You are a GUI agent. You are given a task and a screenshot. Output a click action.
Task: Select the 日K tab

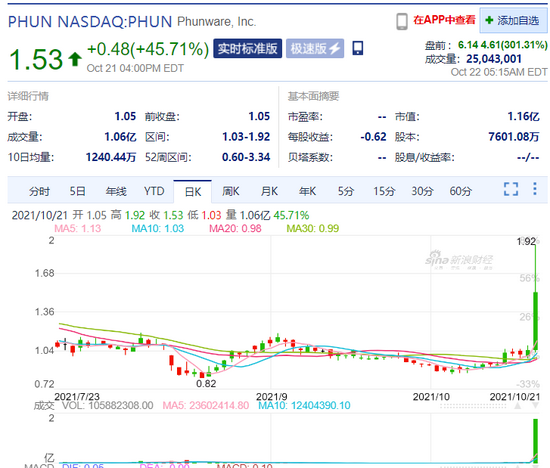click(x=193, y=192)
